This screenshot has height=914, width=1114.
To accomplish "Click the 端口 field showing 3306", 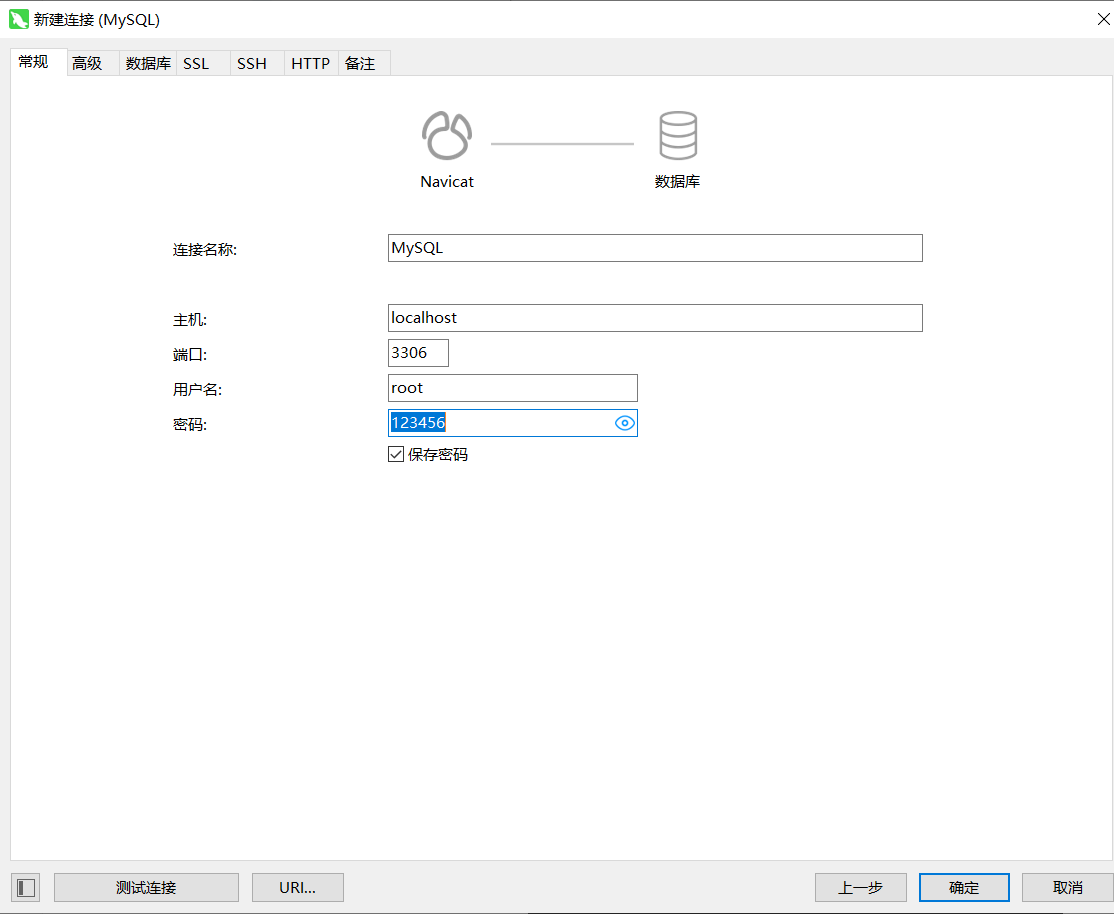I will [x=418, y=353].
